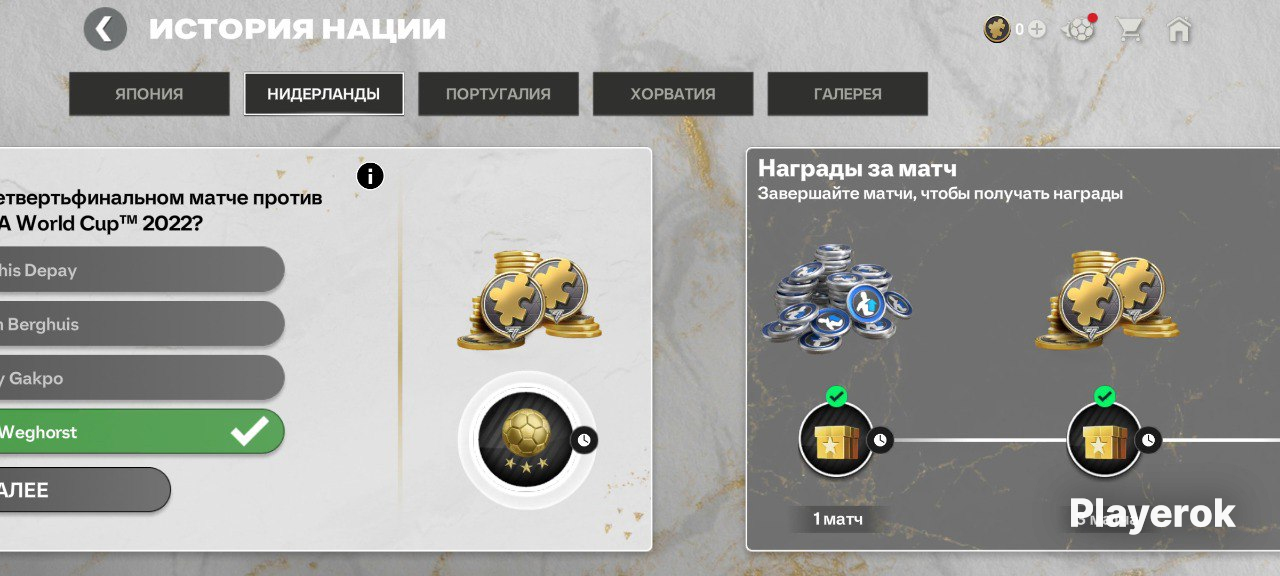Open the second gift box milestone reward
The image size is (1280, 576).
pos(1105,439)
